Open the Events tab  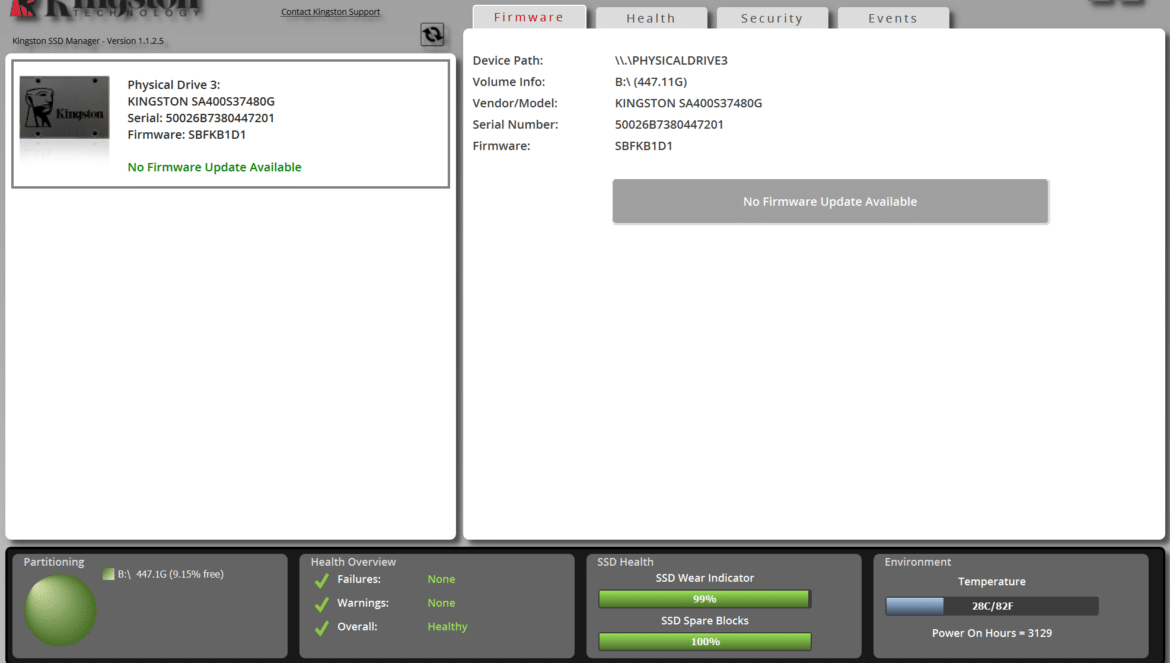point(893,18)
